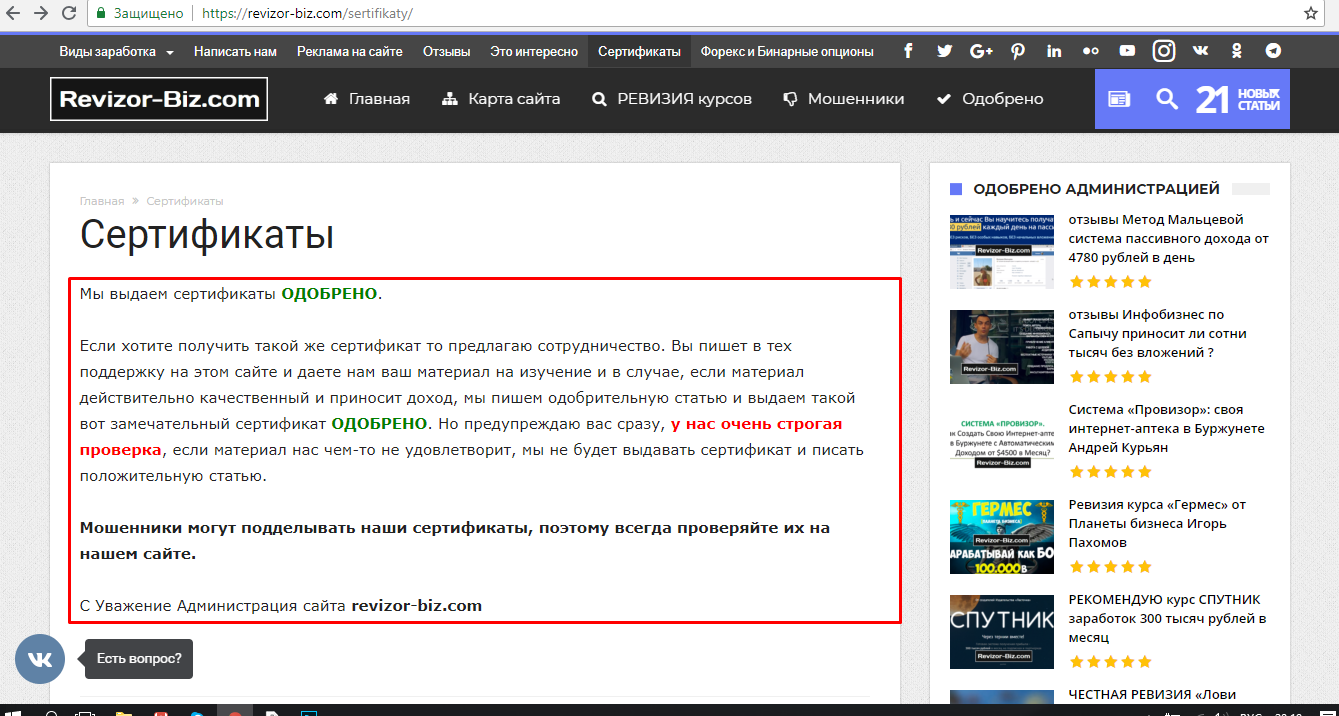The height and width of the screenshot is (716, 1339).
Task: Go to РЕВИЗИЯ курсов section
Action: tap(671, 99)
